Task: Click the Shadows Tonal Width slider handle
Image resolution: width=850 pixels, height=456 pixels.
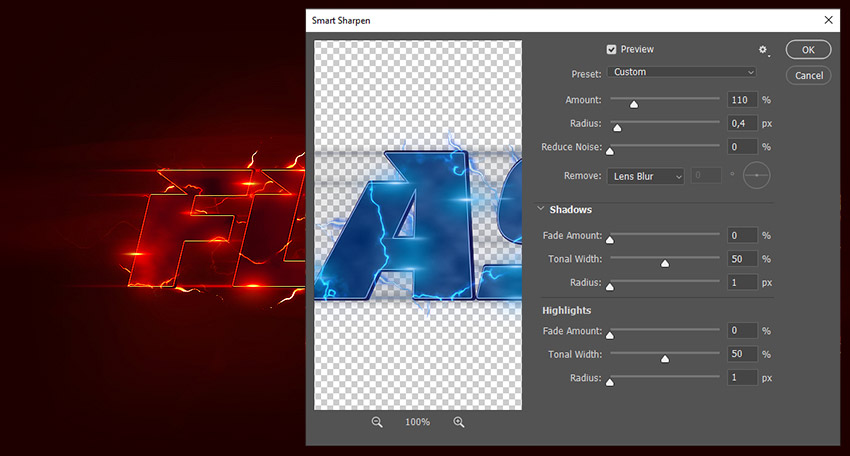Action: click(664, 263)
